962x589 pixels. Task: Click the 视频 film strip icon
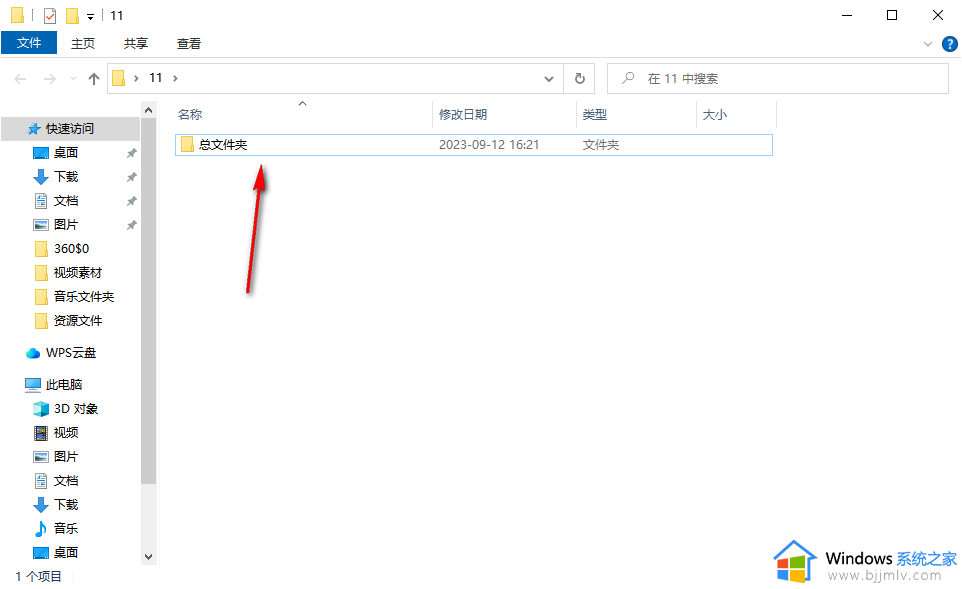coord(40,433)
